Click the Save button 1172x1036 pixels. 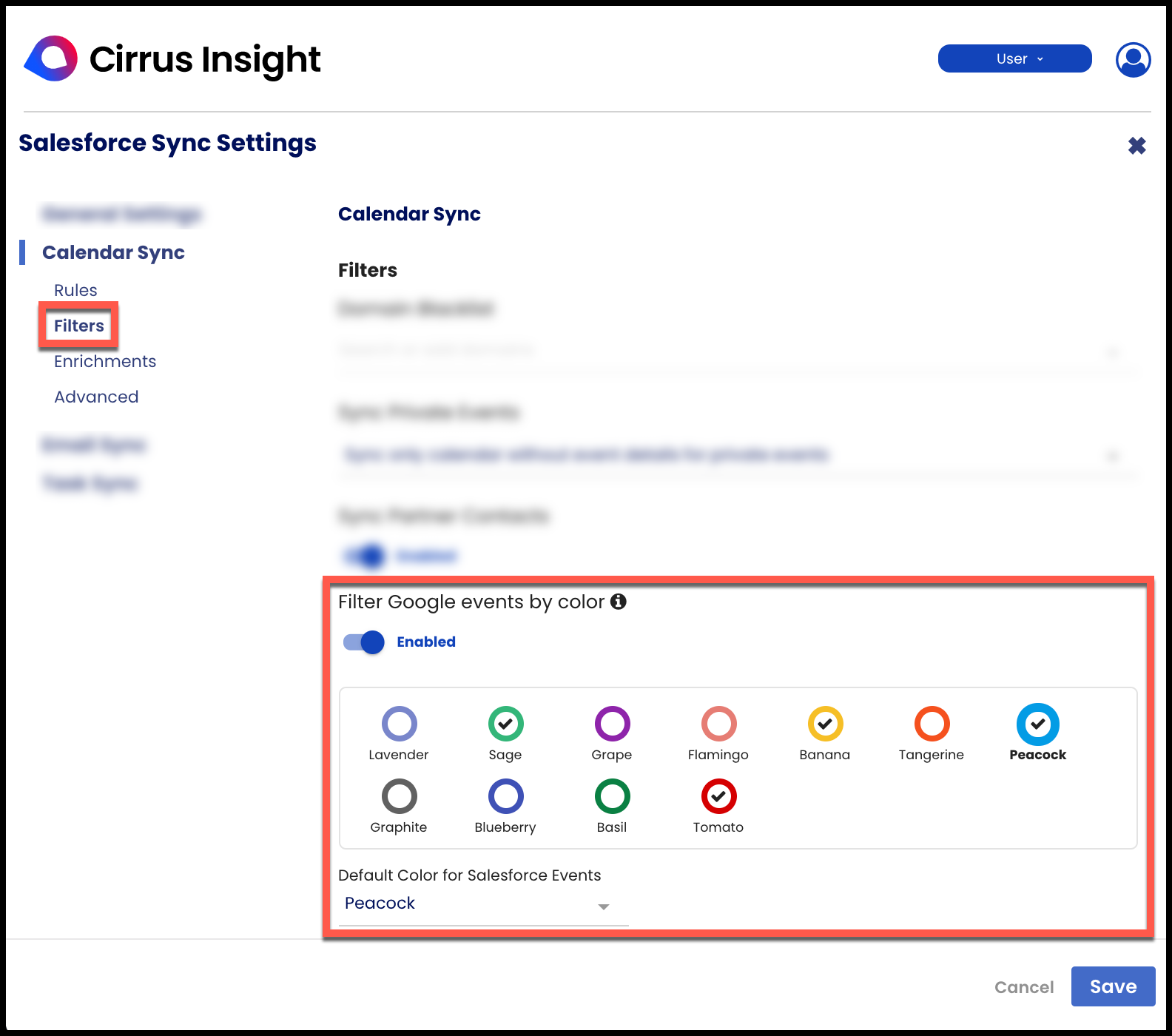[1113, 986]
